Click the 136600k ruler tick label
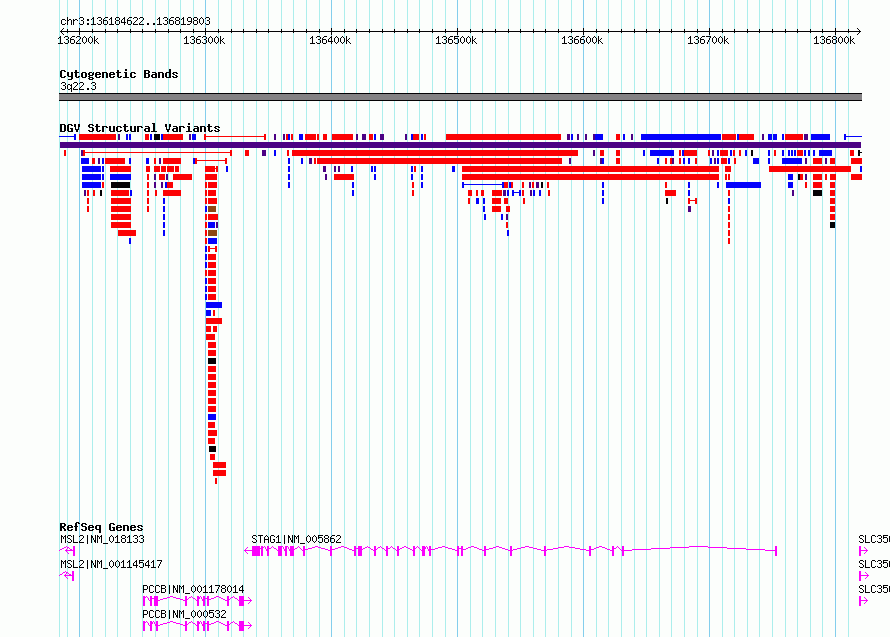 tap(582, 40)
